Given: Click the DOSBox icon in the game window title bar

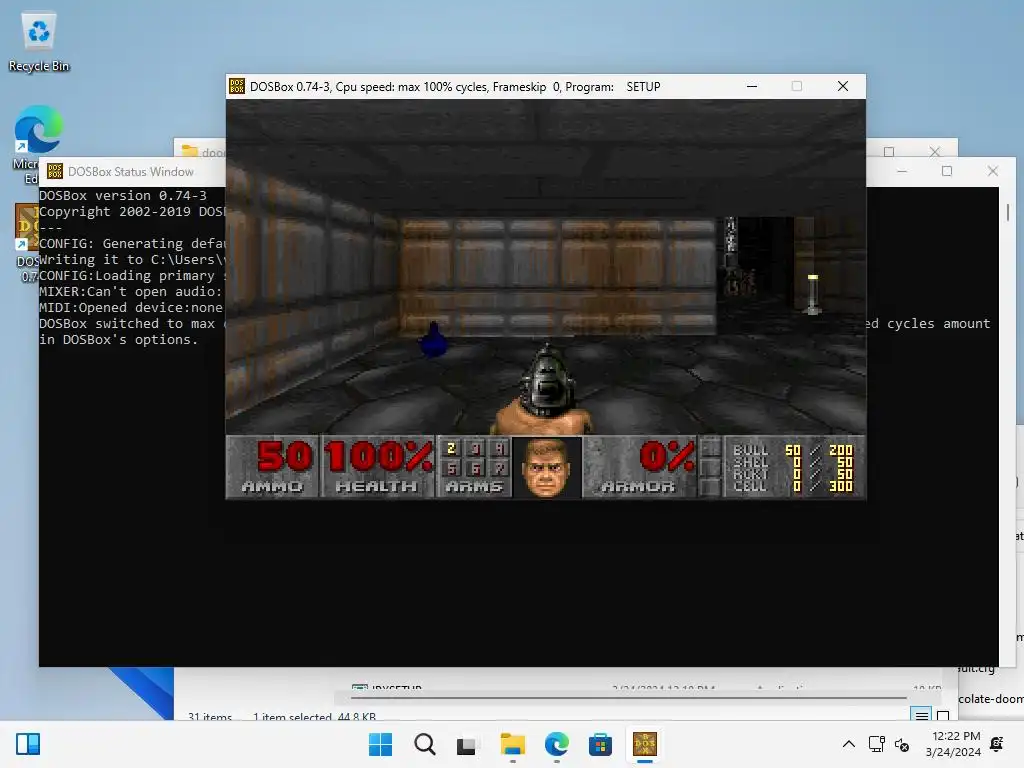Looking at the screenshot, I should 237,86.
